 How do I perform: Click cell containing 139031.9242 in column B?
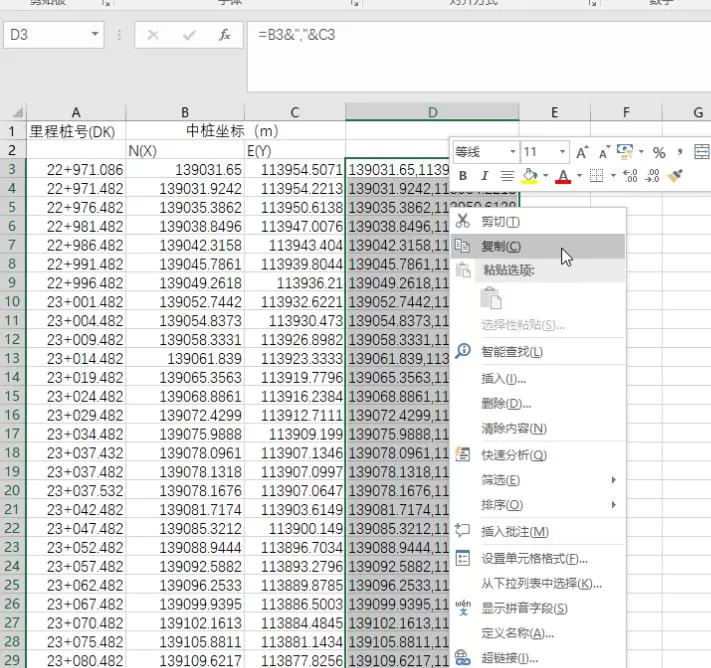pyautogui.click(x=185, y=189)
